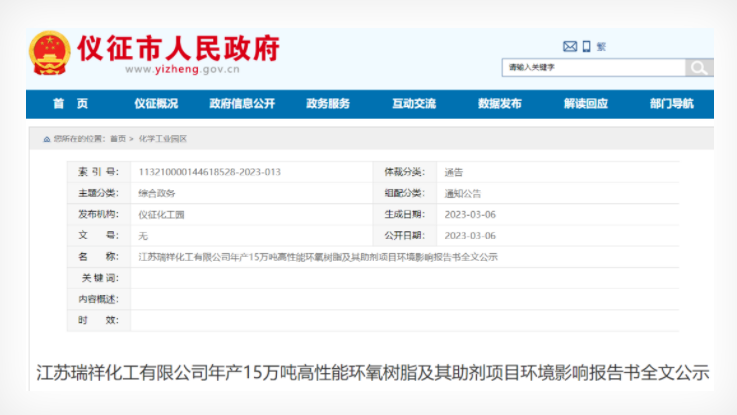Open the 仪征概况 navigation tab
This screenshot has width=737, height=415.
click(x=156, y=103)
